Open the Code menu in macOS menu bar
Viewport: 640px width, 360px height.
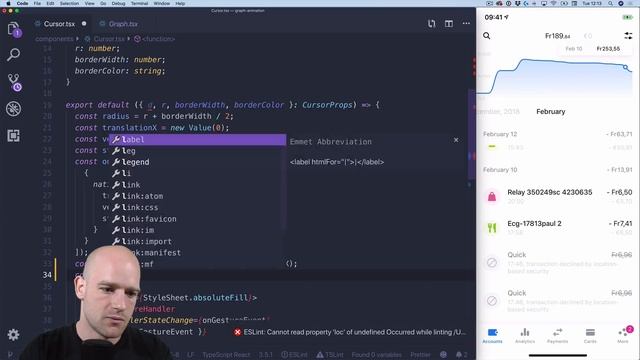pos(22,3)
